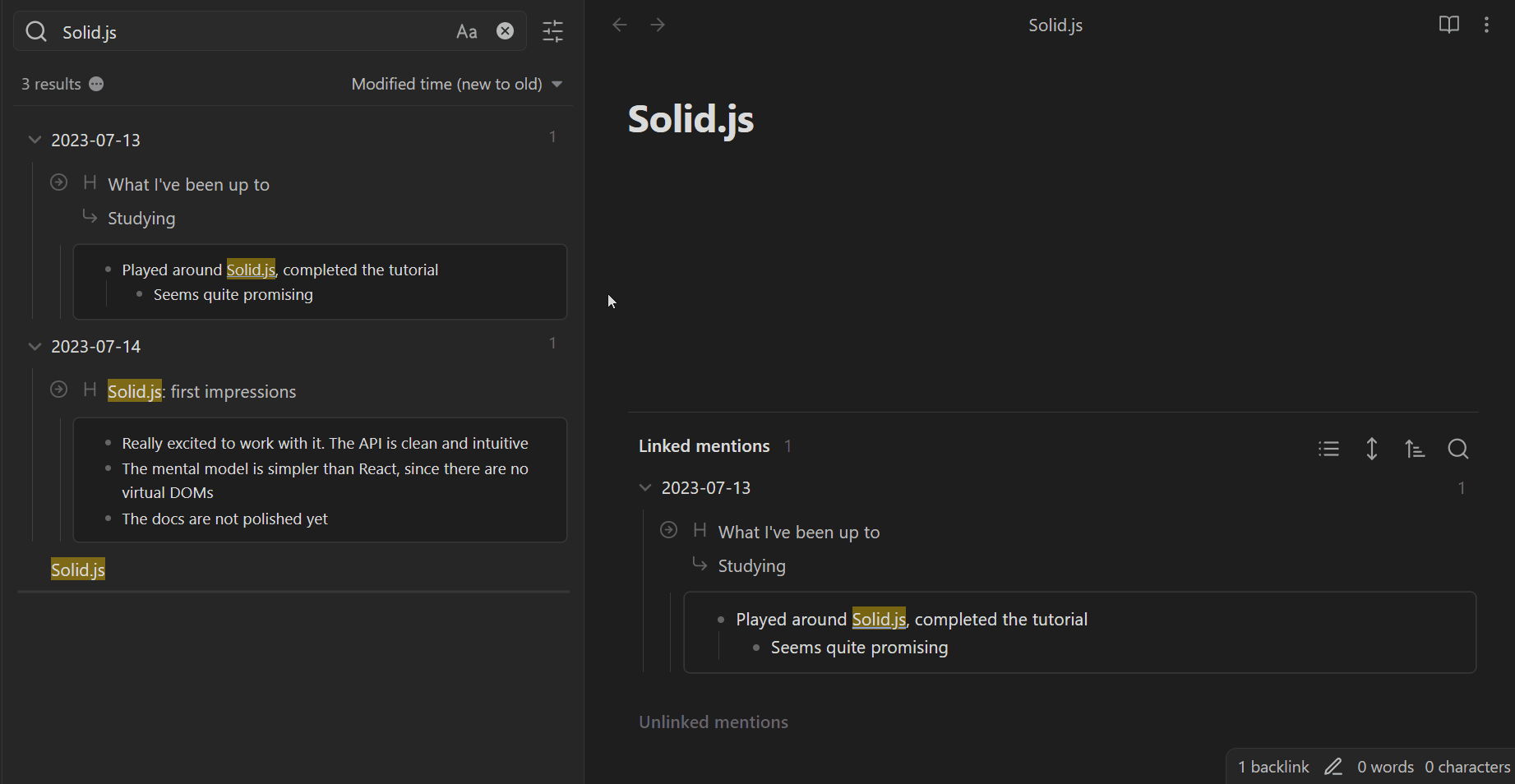Toggle editing mode pencil icon in status bar
This screenshot has width=1515, height=784.
coord(1333,767)
